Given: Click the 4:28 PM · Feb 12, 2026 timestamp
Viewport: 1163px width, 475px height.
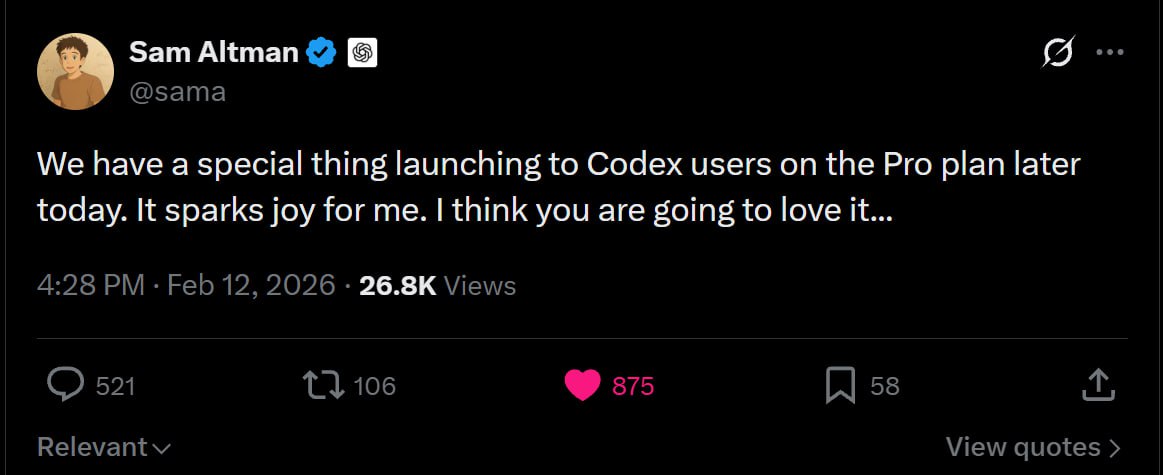Looking at the screenshot, I should click(186, 286).
